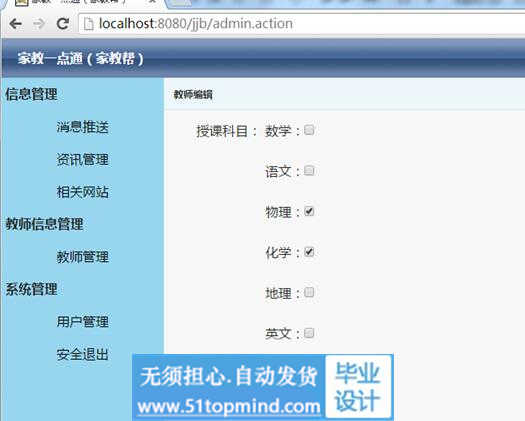Click the page icon in address bar
Image resolution: width=525 pixels, height=421 pixels.
click(x=88, y=24)
